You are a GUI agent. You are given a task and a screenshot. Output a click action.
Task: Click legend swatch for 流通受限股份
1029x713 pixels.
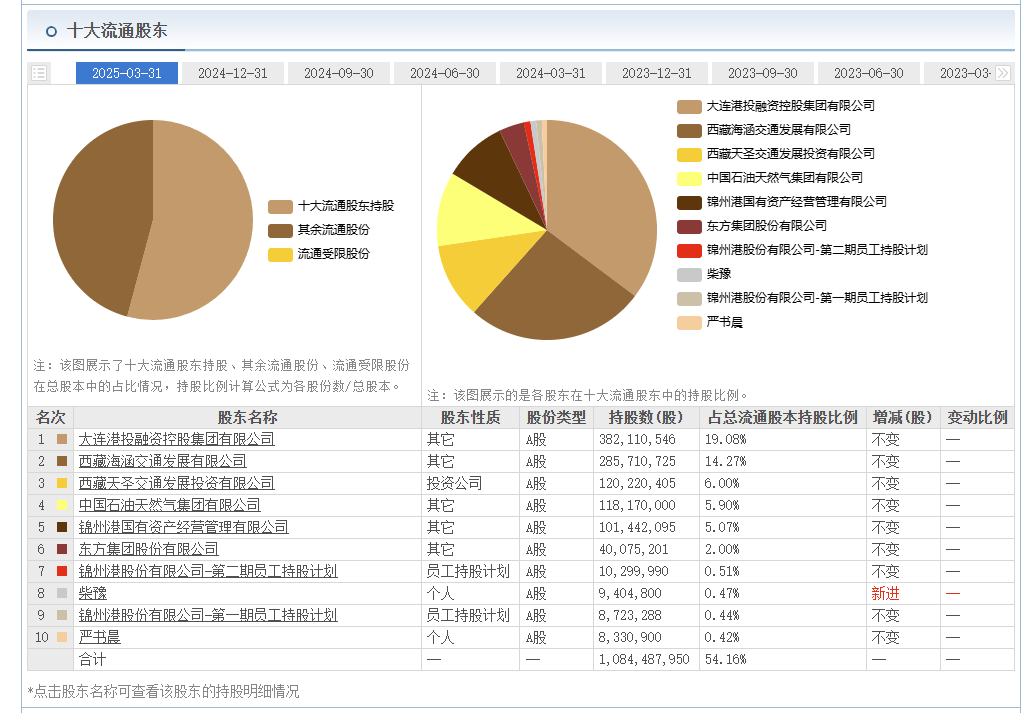(x=280, y=255)
